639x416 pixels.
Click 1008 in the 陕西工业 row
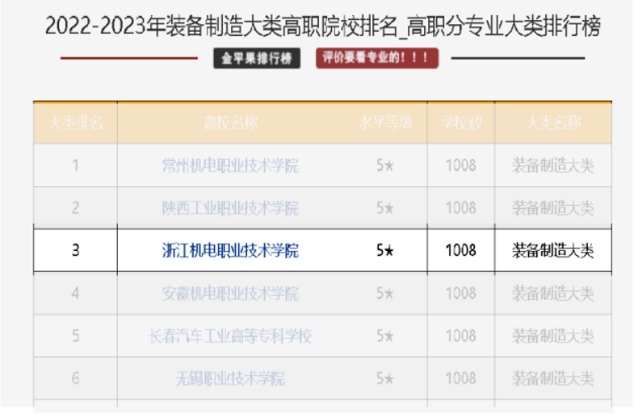(x=461, y=208)
